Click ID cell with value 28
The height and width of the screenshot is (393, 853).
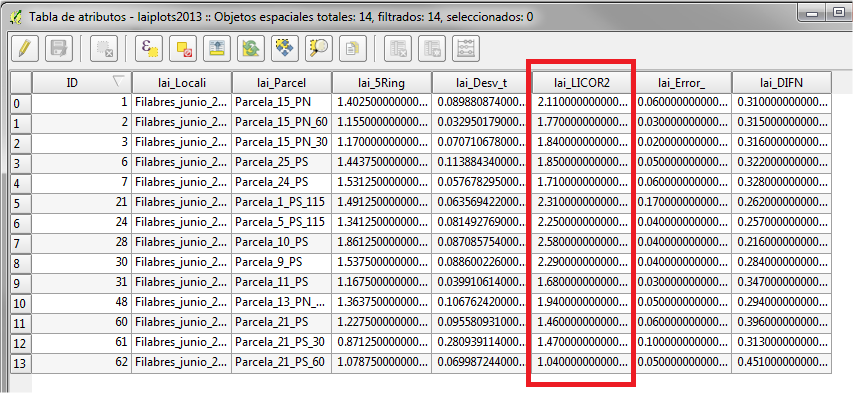coord(82,242)
